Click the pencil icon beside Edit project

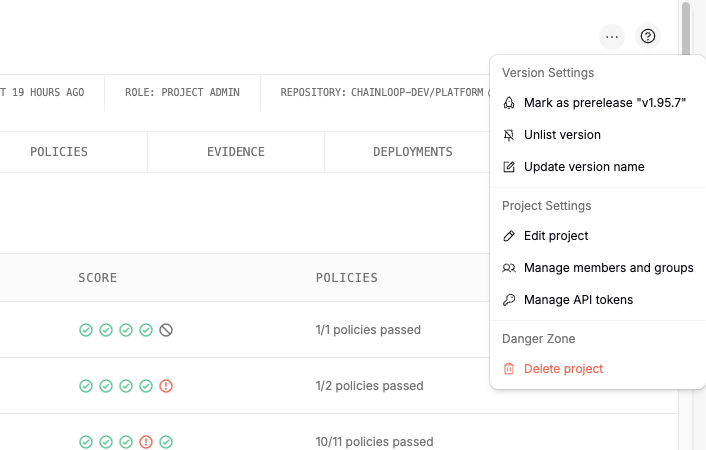[509, 236]
